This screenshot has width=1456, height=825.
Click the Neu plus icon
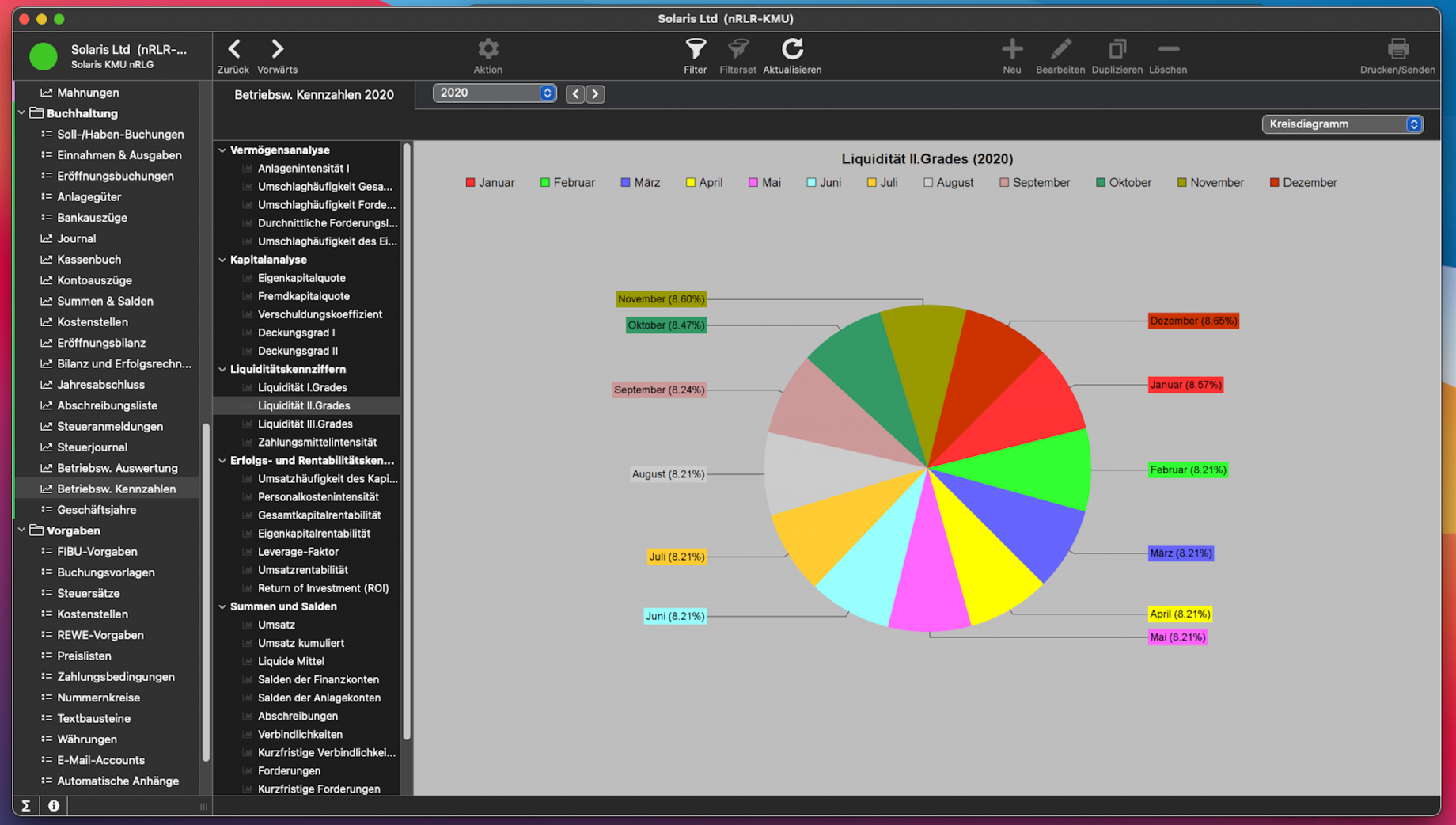tap(1011, 50)
